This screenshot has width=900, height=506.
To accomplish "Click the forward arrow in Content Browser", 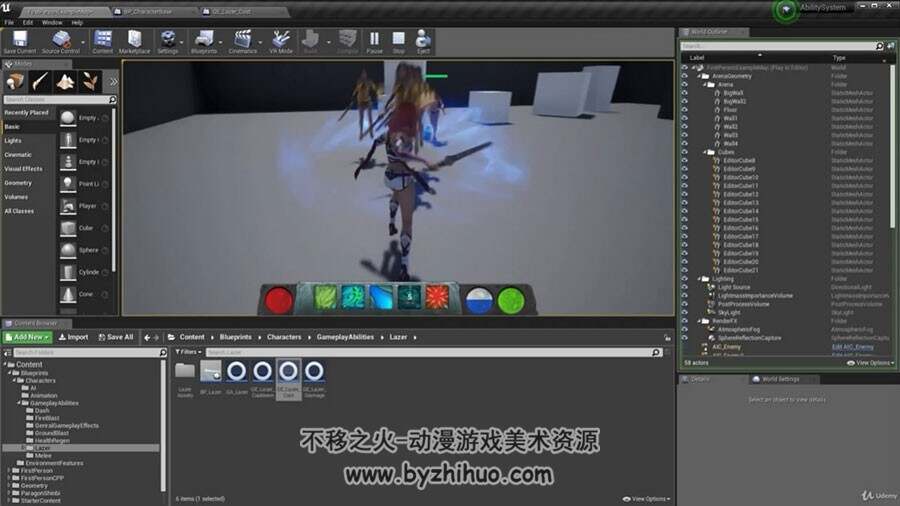I will pyautogui.click(x=156, y=337).
